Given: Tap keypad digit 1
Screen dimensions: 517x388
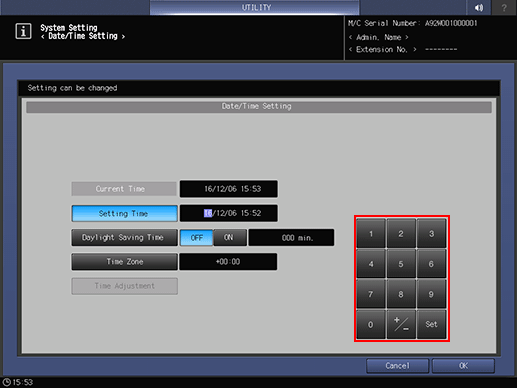Looking at the screenshot, I should coord(371,234).
